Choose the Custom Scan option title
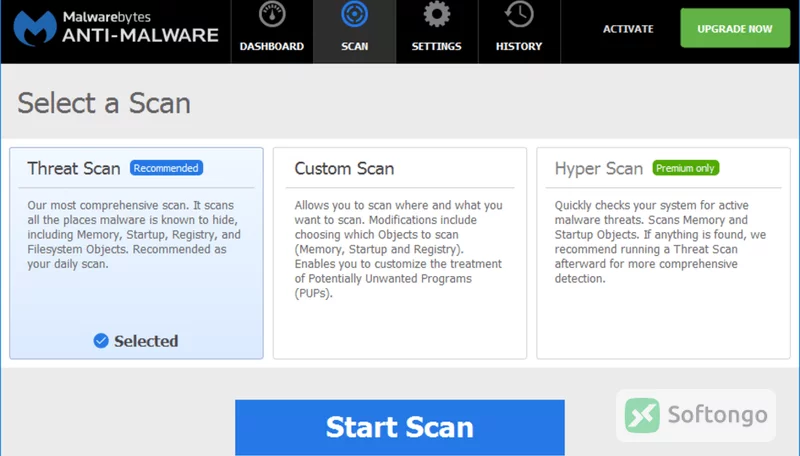 (344, 168)
